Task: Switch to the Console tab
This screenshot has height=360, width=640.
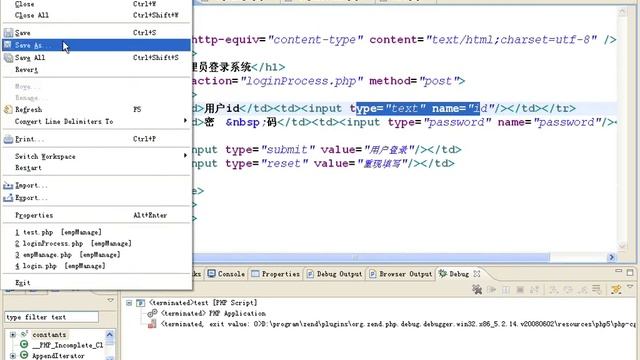Action: click(x=226, y=274)
